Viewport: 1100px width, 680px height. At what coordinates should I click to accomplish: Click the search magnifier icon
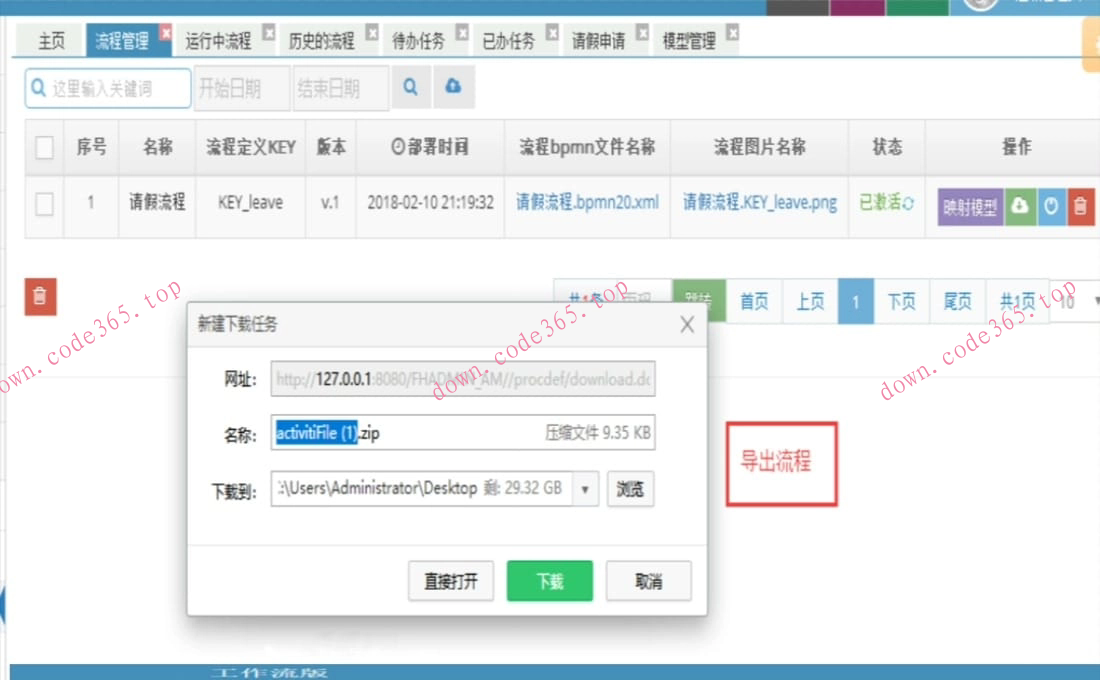point(411,87)
